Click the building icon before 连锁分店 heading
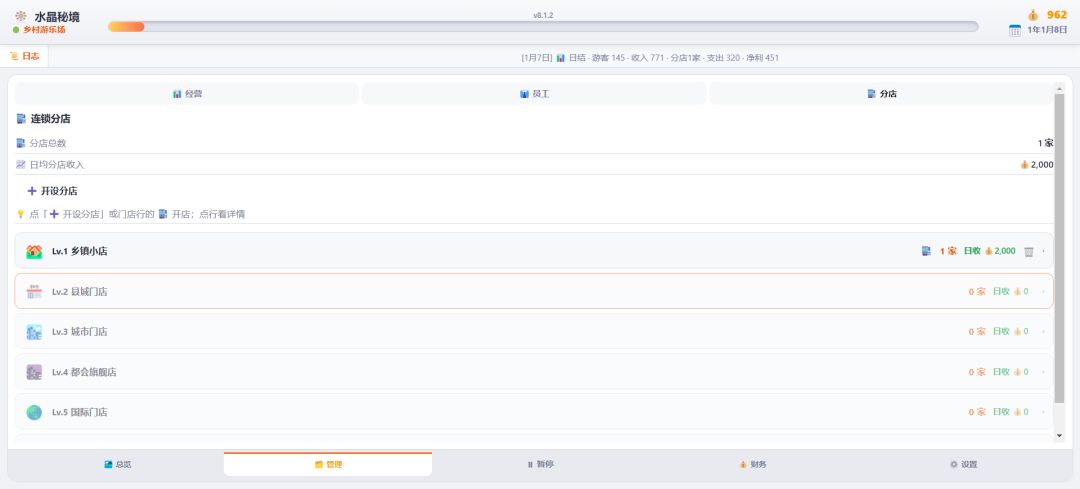Screen dimensions: 1080x489 pyautogui.click(x=21, y=118)
